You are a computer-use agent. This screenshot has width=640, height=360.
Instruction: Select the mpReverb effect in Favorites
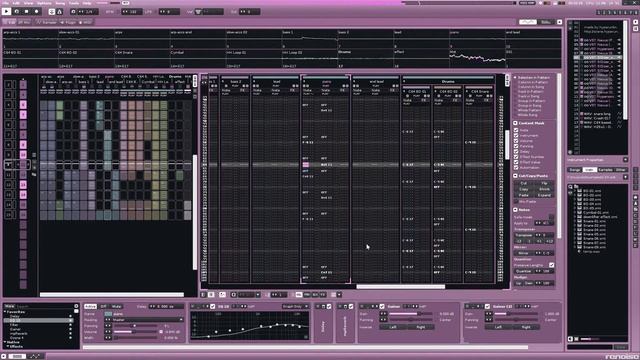[18, 333]
